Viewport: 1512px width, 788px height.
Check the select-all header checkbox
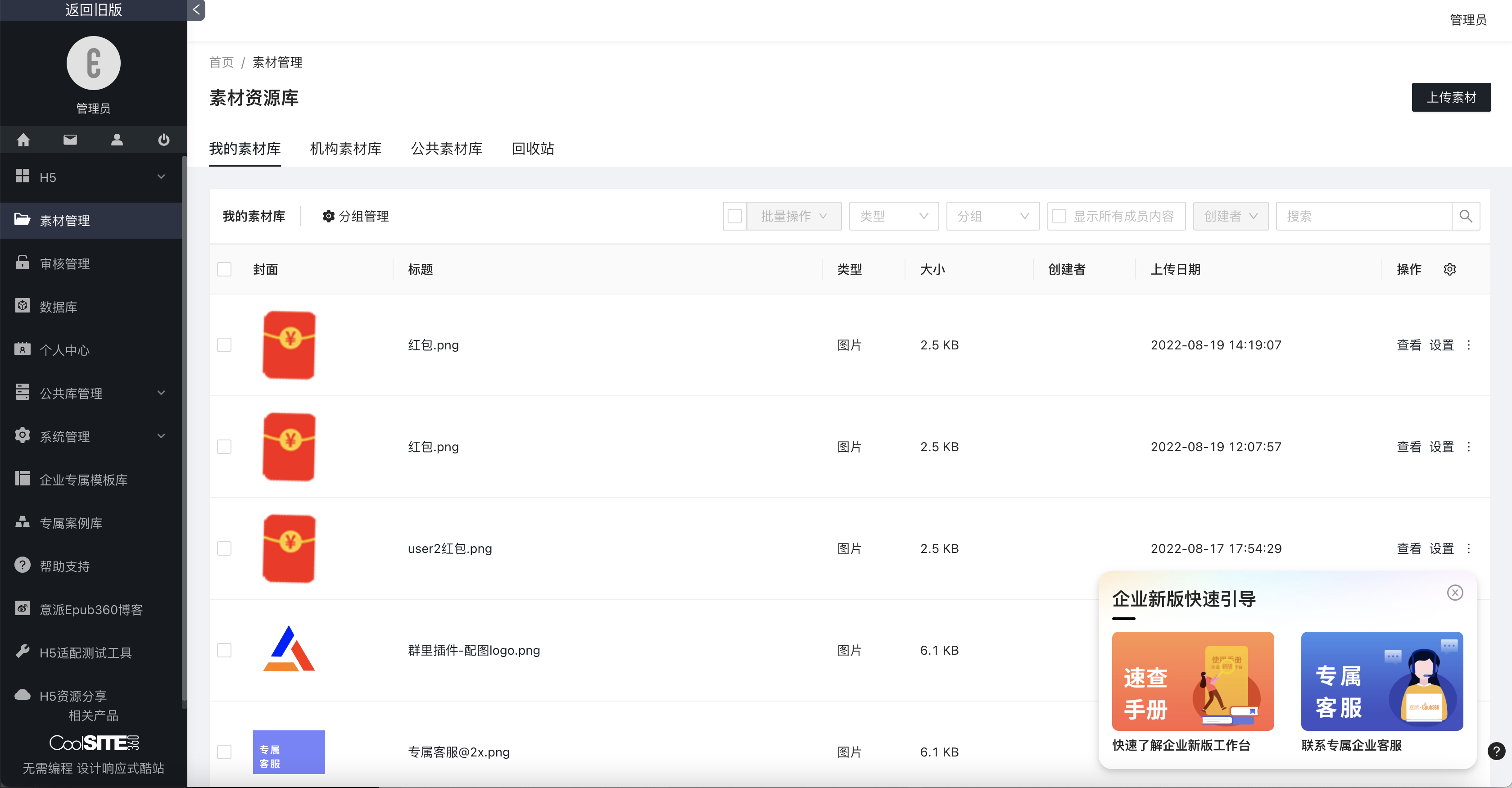click(224, 270)
